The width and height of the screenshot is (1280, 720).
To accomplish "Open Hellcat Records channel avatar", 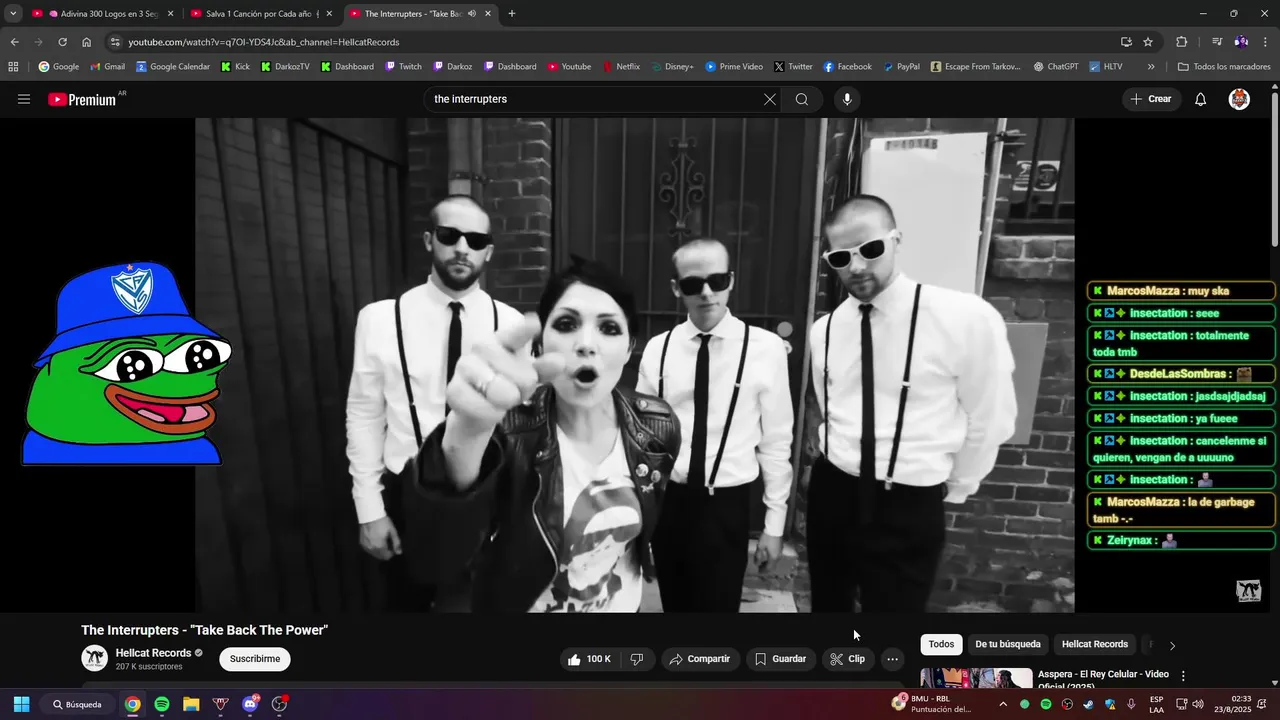I will tap(95, 658).
